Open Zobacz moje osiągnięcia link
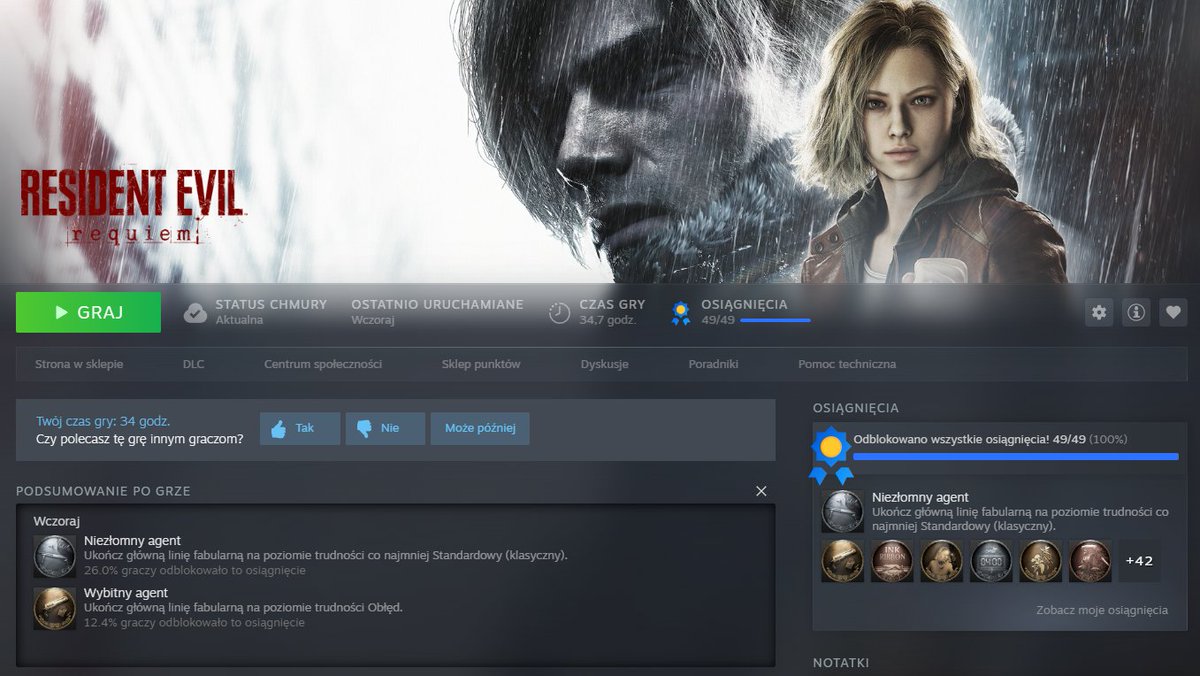1200x676 pixels. [1102, 610]
